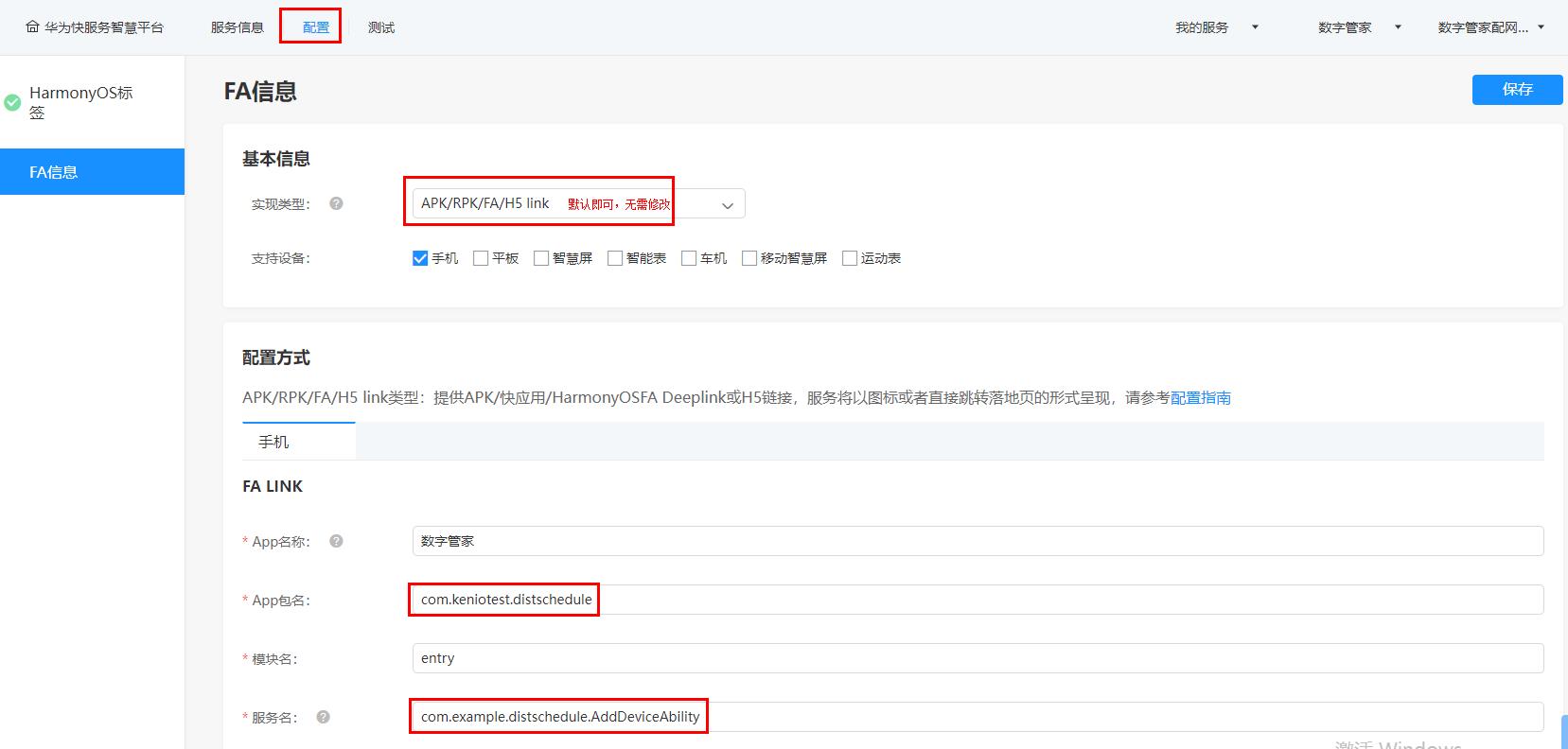Viewport: 1568px width, 749px height.
Task: Click the 支持设备 label
Action: (280, 258)
